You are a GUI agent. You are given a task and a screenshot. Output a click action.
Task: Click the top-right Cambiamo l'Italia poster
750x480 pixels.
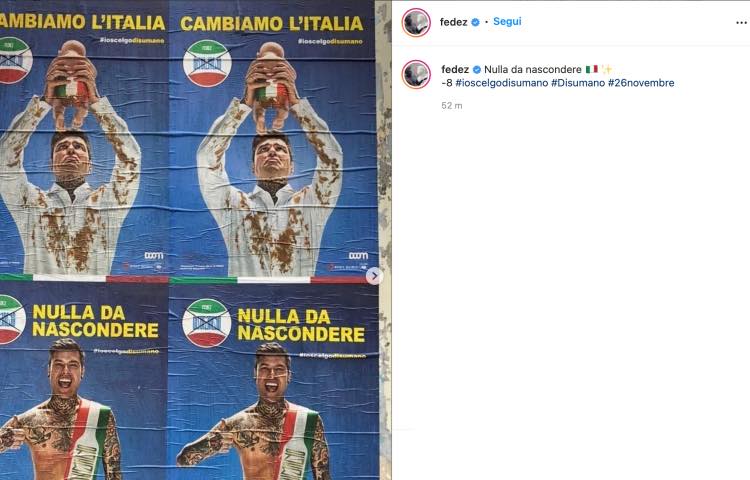273,142
